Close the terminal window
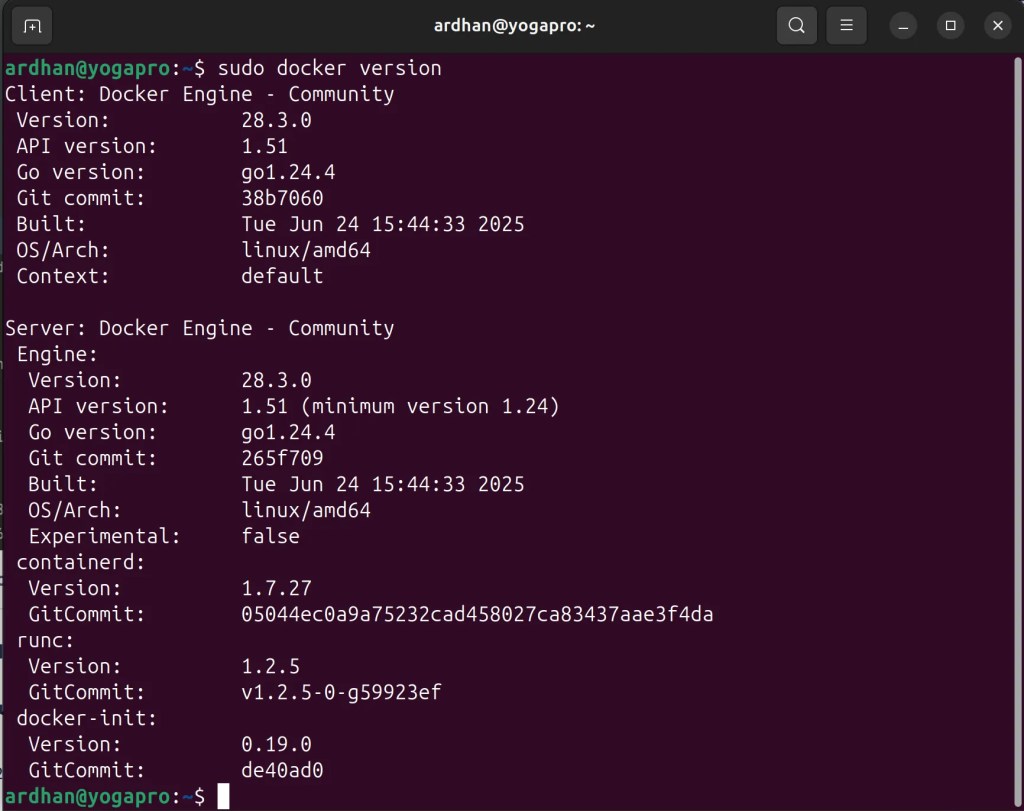The height and width of the screenshot is (811, 1024). point(997,26)
